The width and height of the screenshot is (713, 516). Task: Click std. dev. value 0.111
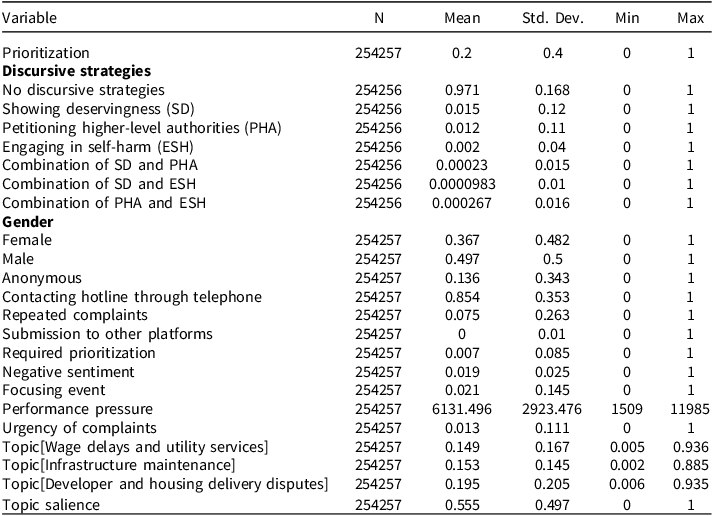click(x=552, y=428)
